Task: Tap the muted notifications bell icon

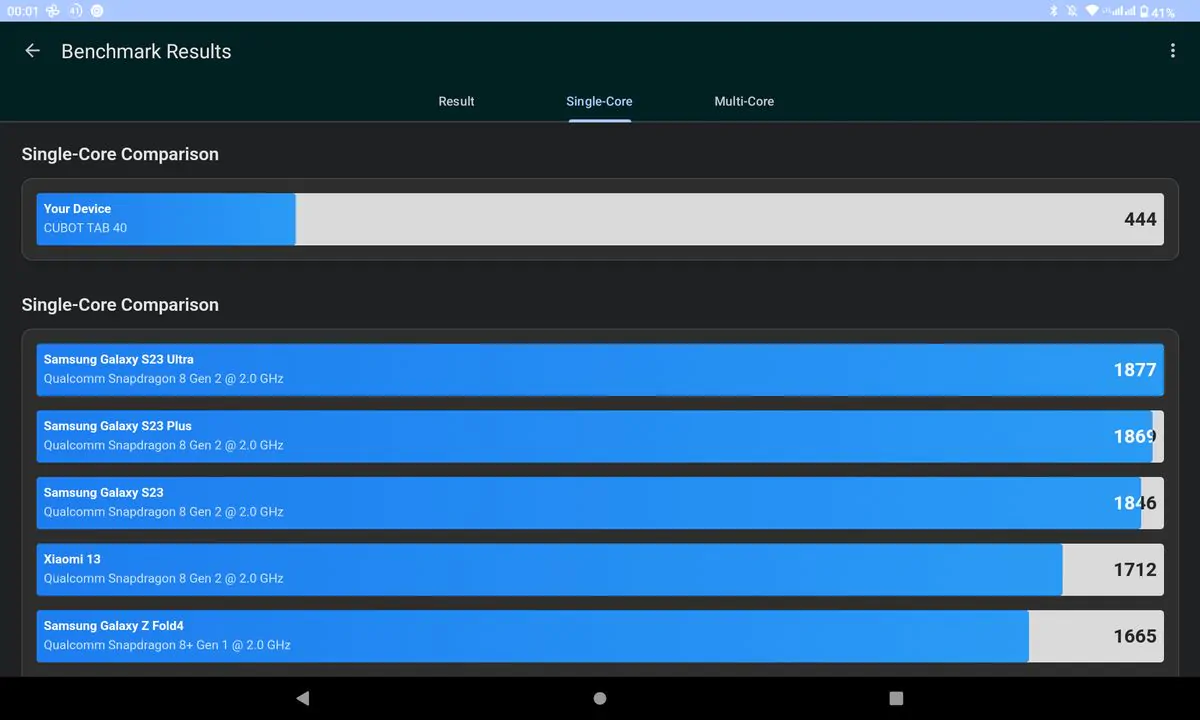Action: pyautogui.click(x=1072, y=11)
